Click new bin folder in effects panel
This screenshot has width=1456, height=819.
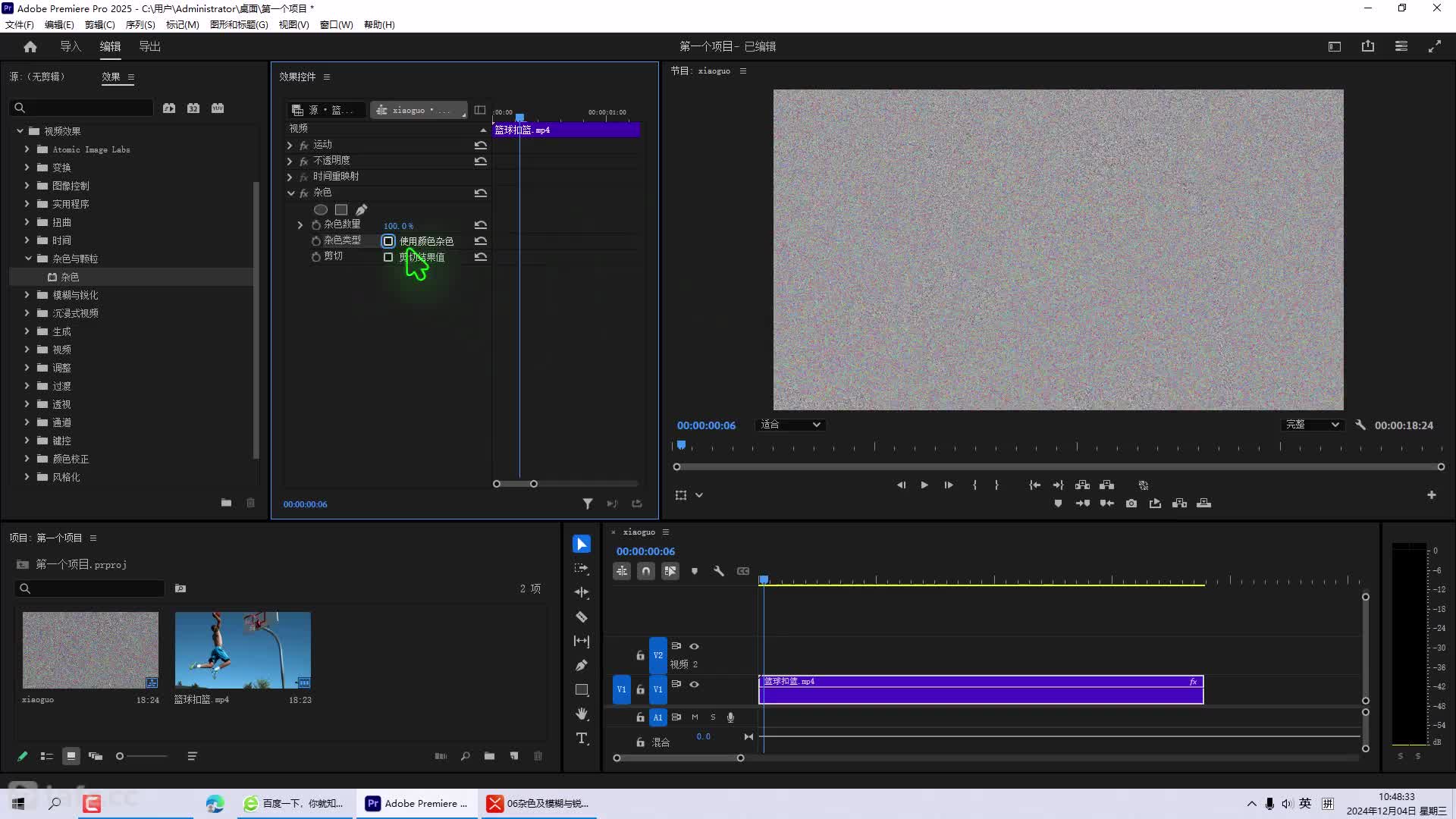(x=226, y=502)
